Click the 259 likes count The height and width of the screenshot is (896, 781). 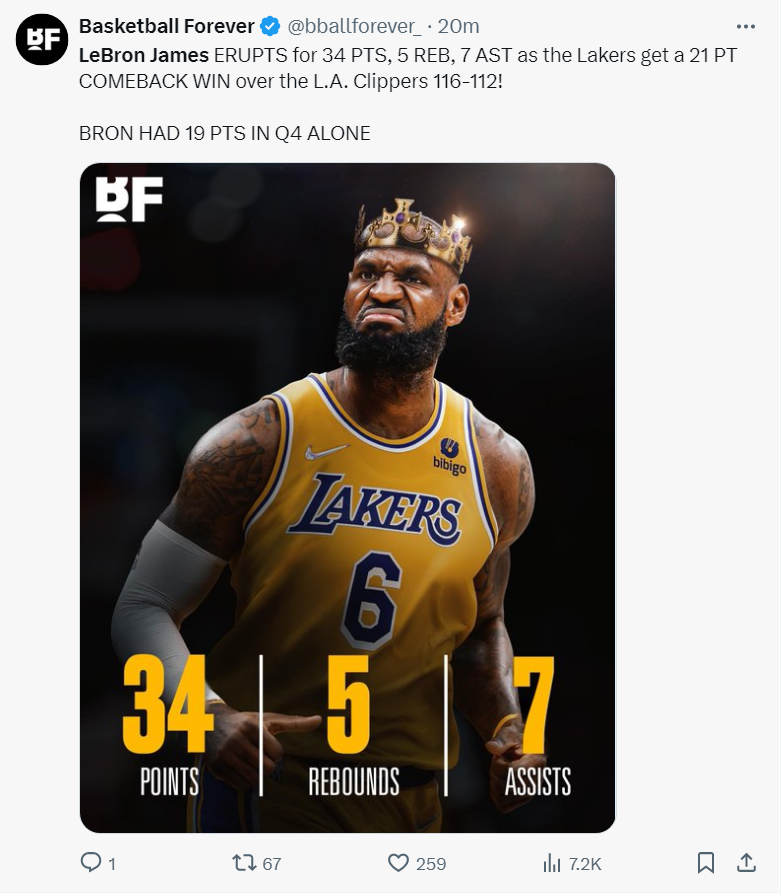point(431,865)
